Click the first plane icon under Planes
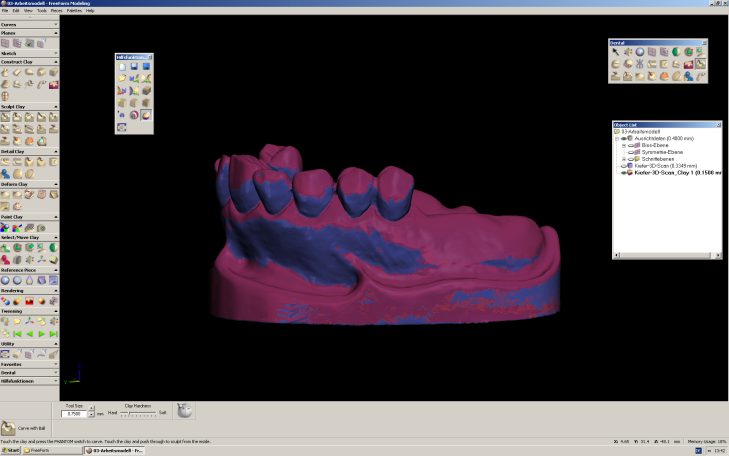The height and width of the screenshot is (456, 729). [6, 44]
